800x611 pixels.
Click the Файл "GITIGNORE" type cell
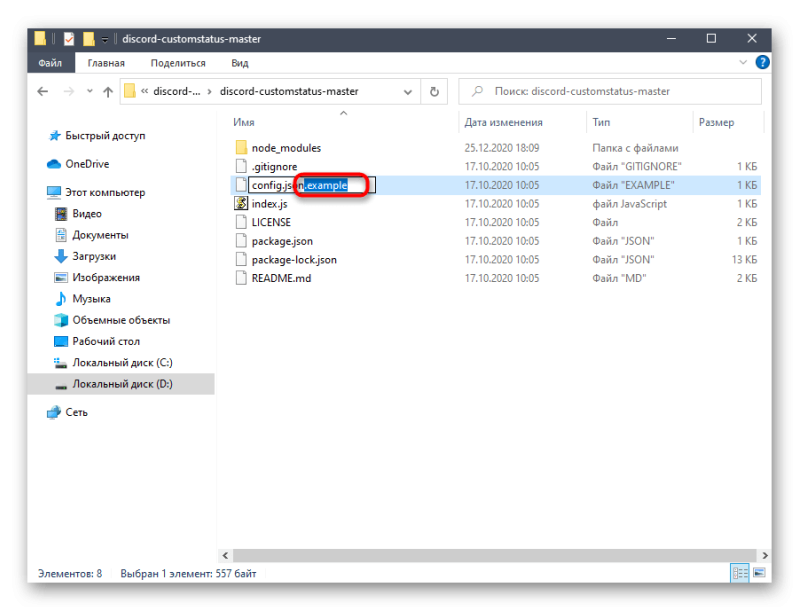(637, 167)
